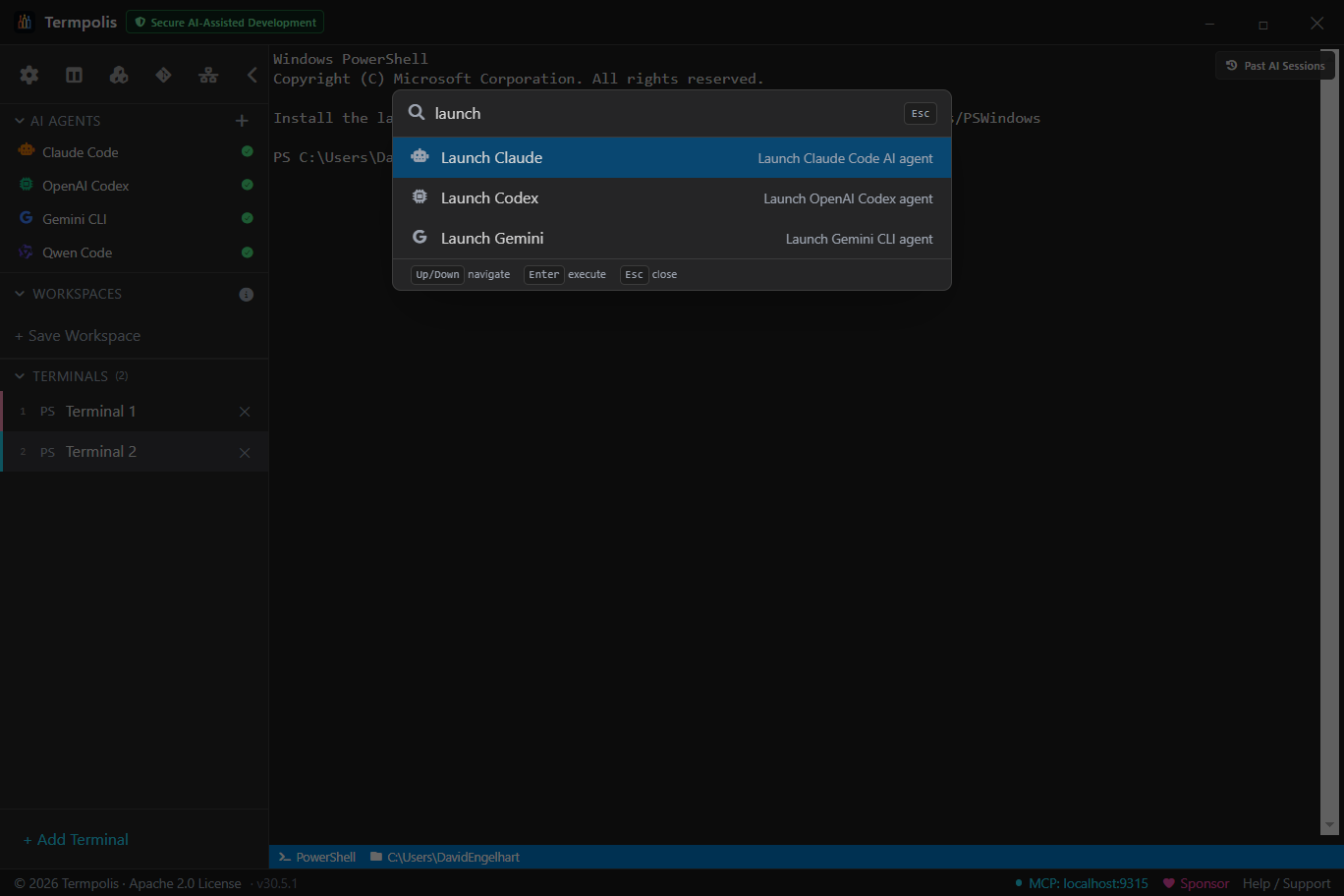Click the magnifier icon in the command palette
Image resolution: width=1344 pixels, height=896 pixels.
pos(417,113)
